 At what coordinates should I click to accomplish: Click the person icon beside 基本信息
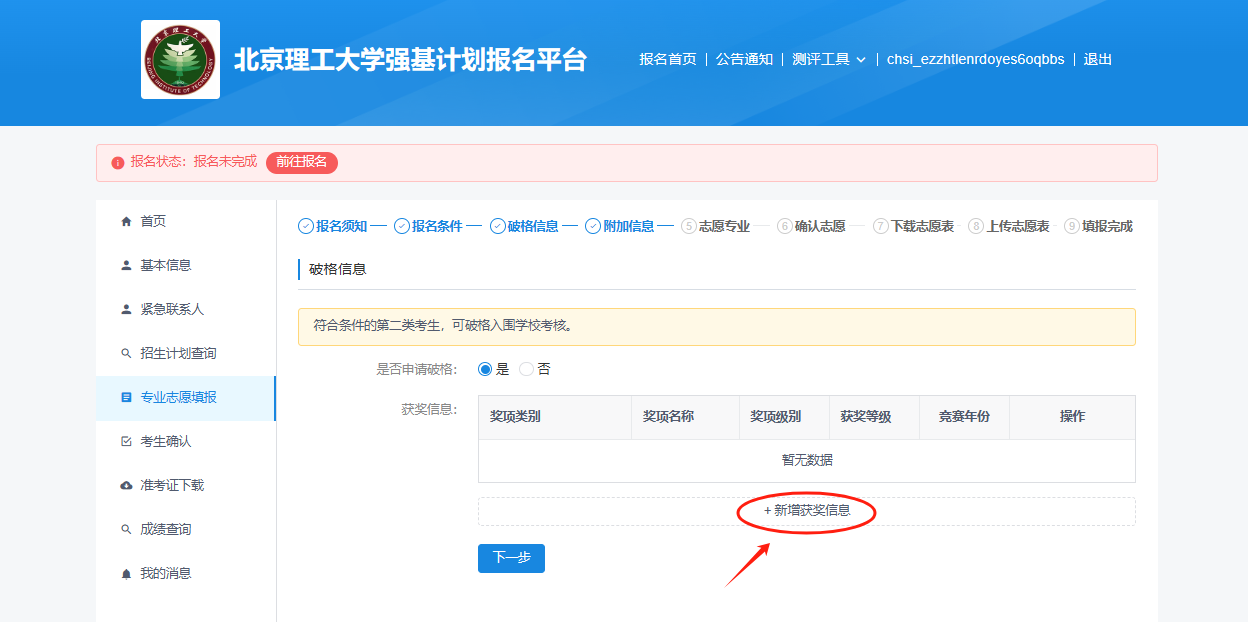[x=126, y=265]
